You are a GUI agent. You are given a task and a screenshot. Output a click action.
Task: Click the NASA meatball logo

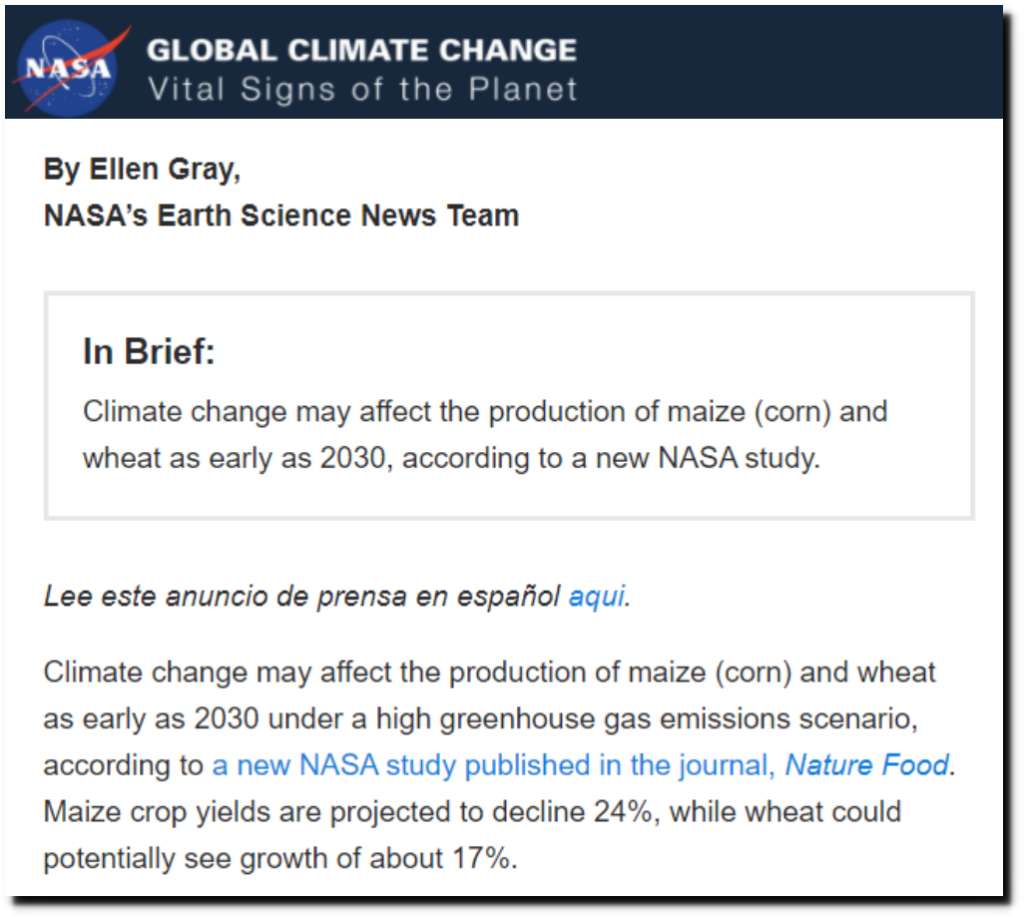(x=68, y=68)
